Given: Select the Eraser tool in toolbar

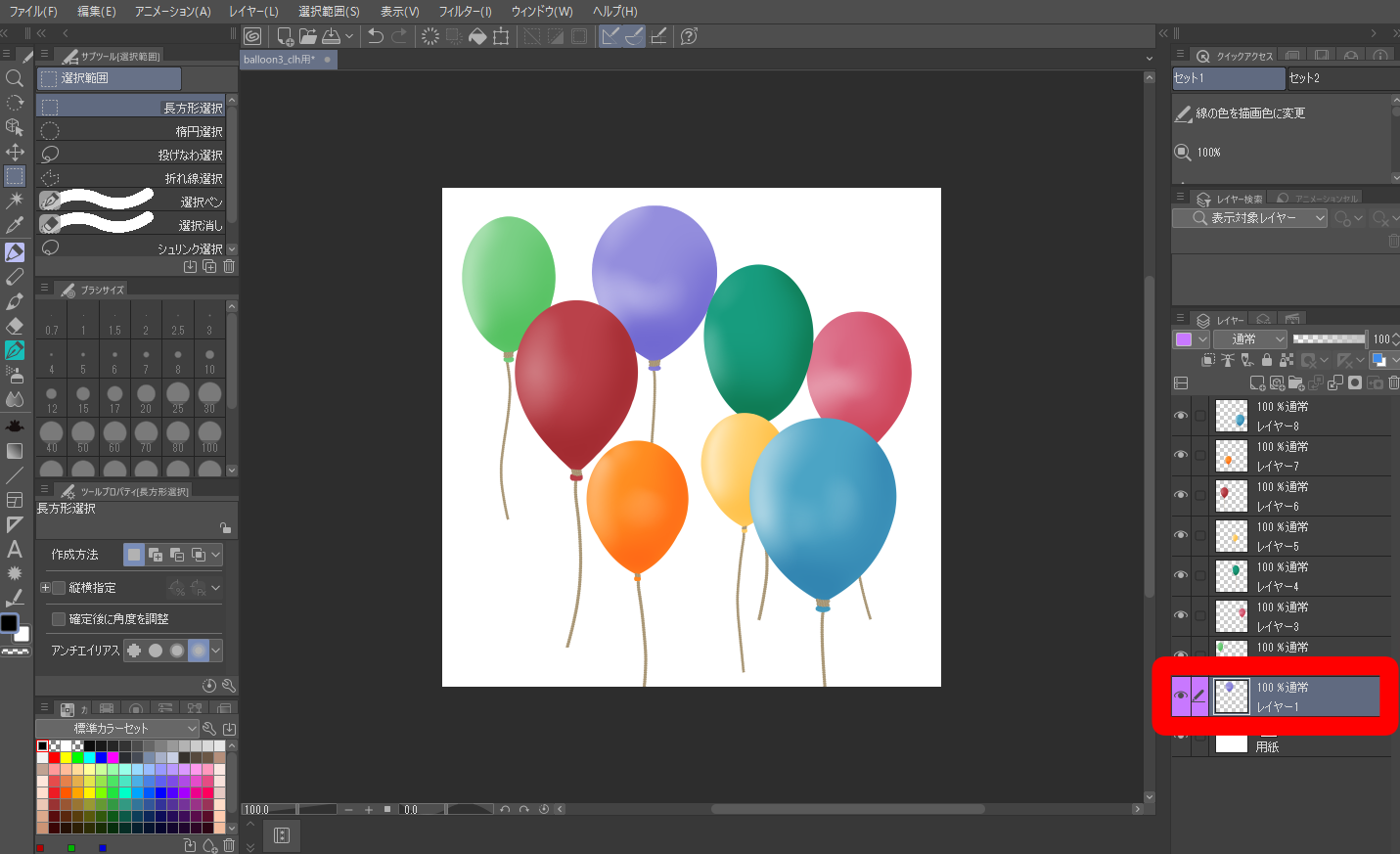Looking at the screenshot, I should pyautogui.click(x=15, y=326).
